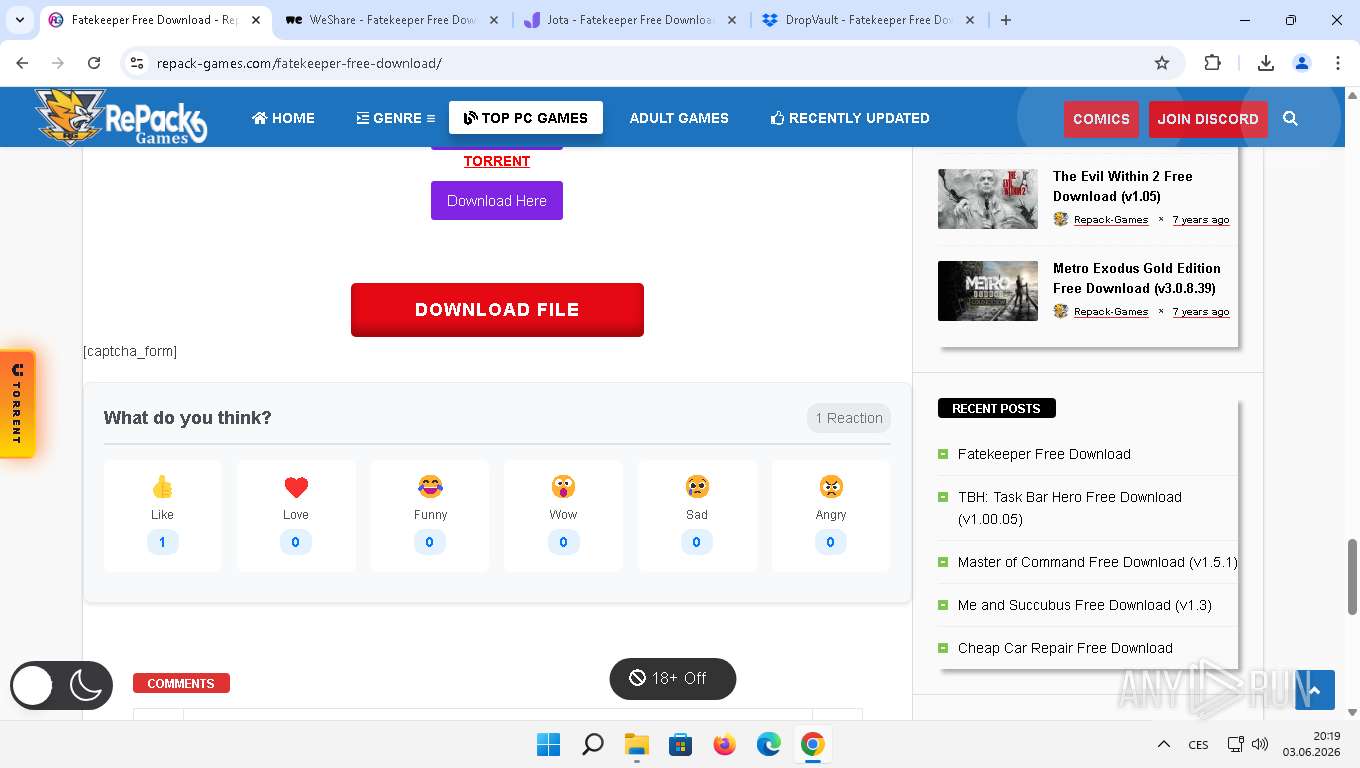Click the 1 Reaction count badge
The image size is (1360, 768).
pos(849,418)
